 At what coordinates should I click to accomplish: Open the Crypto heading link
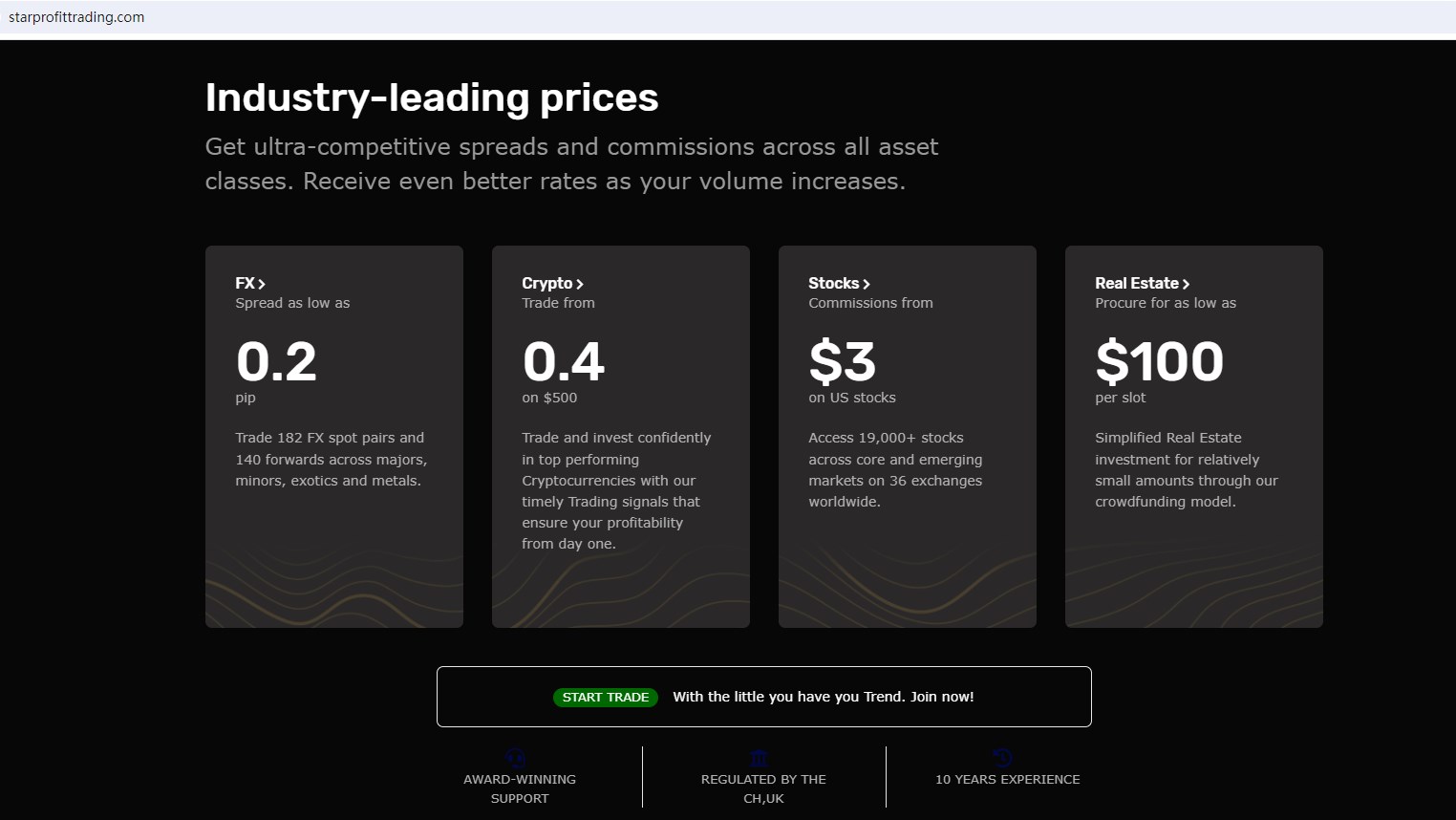546,283
